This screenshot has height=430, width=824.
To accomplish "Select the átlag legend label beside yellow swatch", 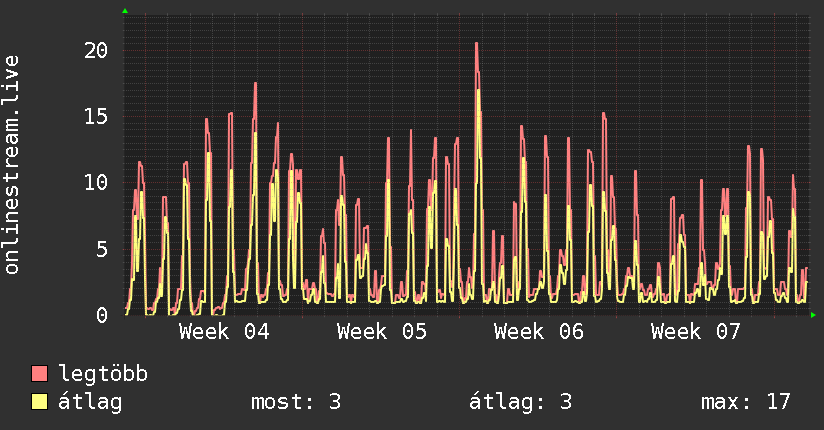I will (x=90, y=402).
